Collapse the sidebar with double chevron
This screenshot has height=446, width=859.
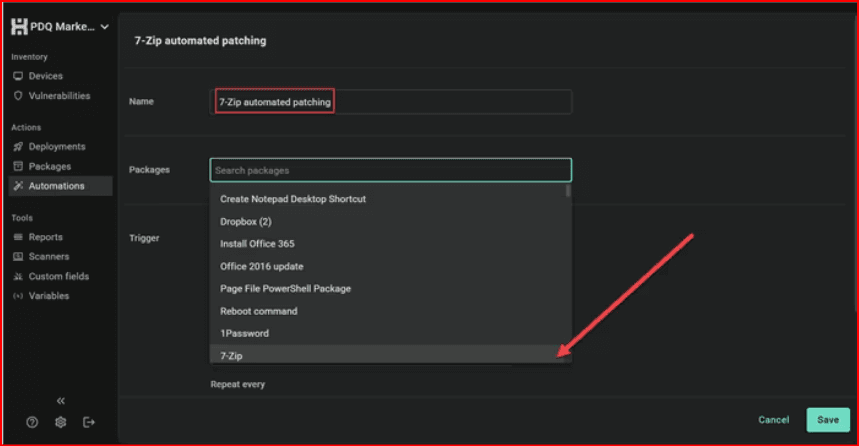tap(61, 401)
